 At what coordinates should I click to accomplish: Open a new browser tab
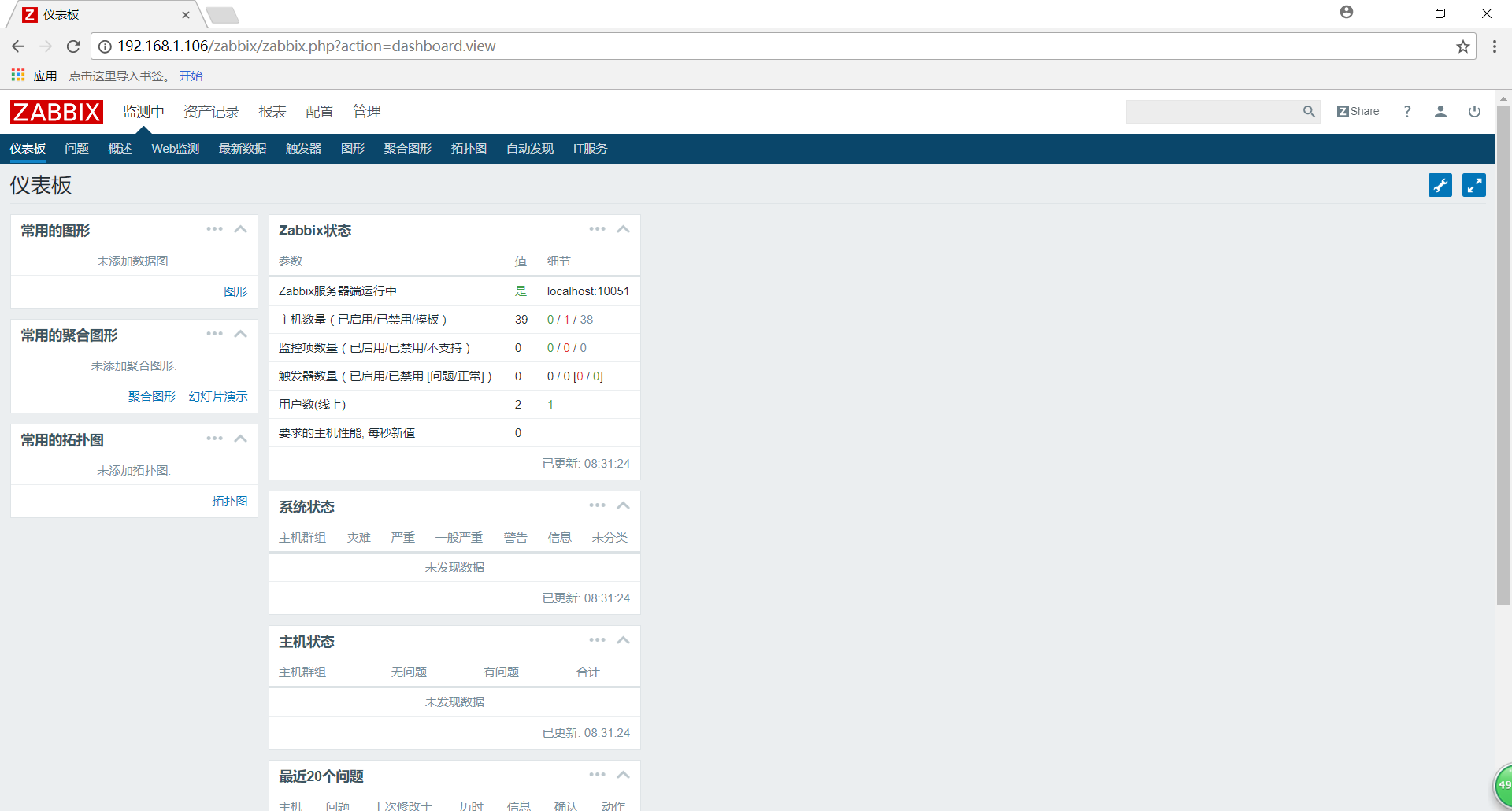223,15
